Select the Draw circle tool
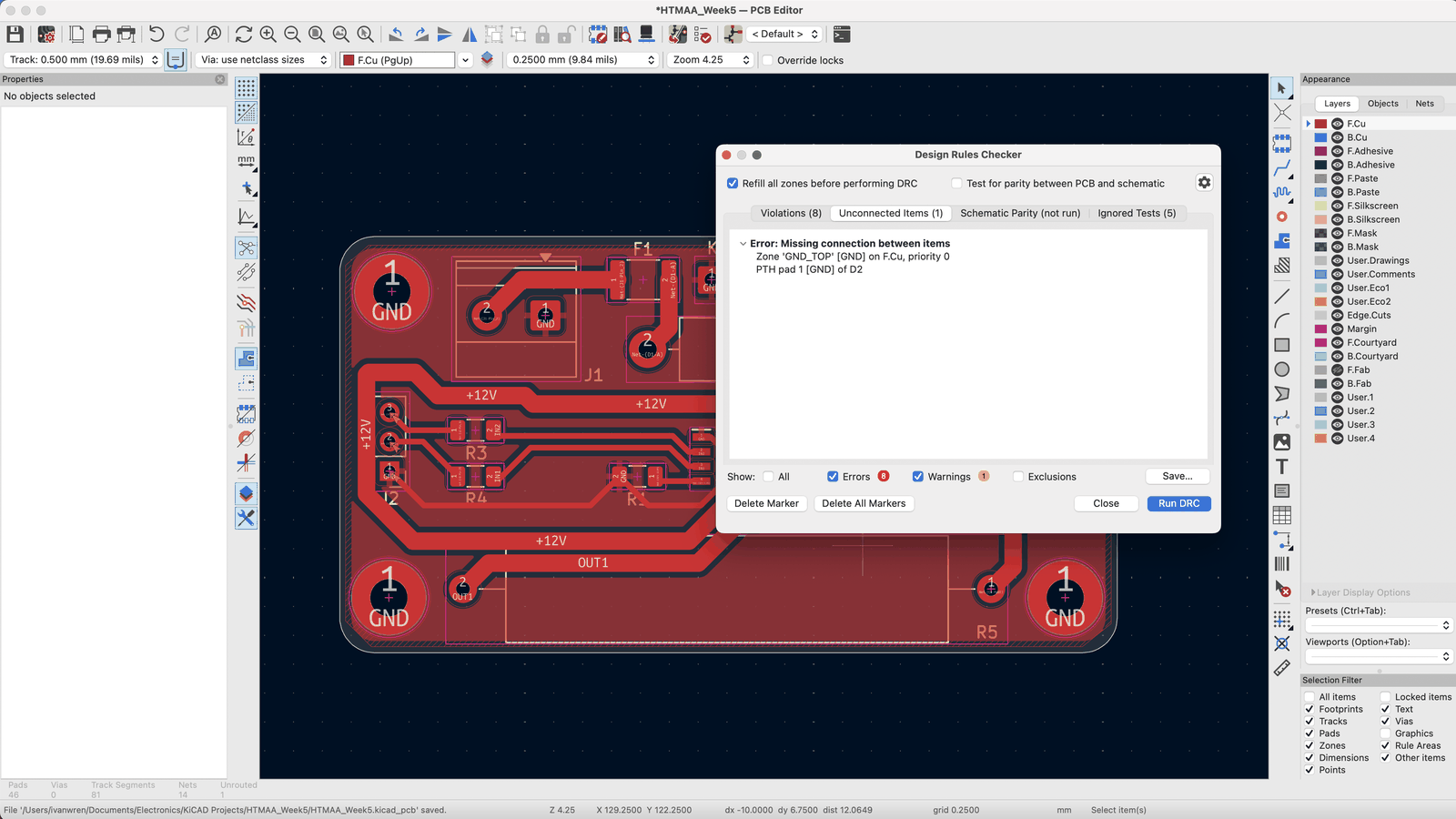The image size is (1456, 819). [x=1282, y=369]
